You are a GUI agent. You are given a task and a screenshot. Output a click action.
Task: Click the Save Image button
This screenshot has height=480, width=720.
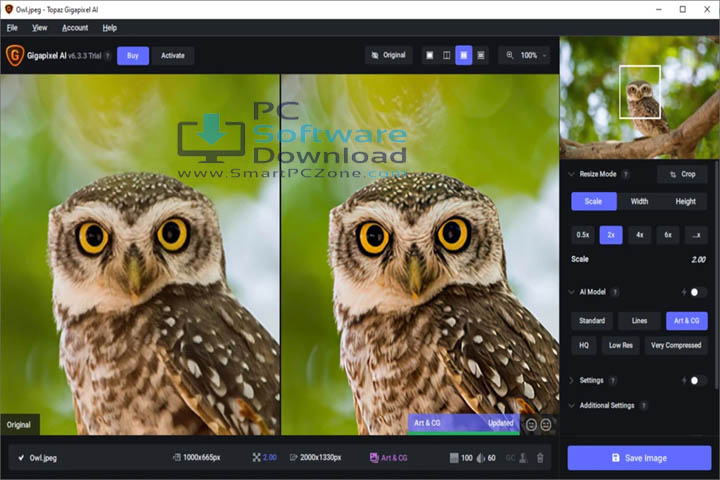coord(639,457)
